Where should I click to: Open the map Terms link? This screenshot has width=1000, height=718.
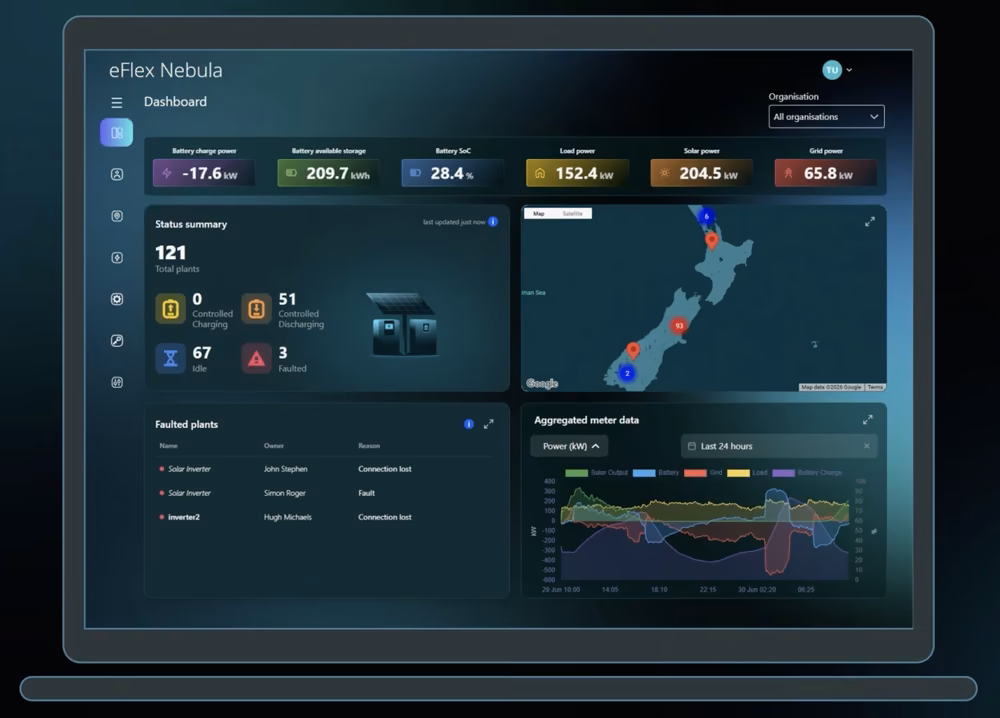tap(875, 387)
